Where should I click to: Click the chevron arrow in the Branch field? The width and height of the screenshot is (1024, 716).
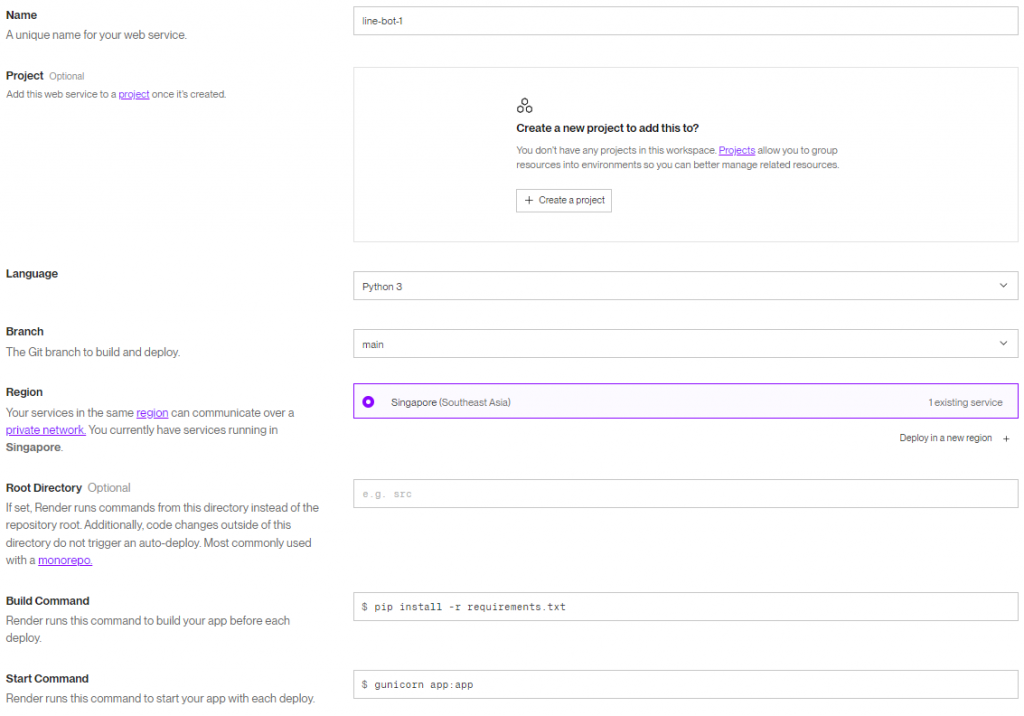click(1004, 344)
